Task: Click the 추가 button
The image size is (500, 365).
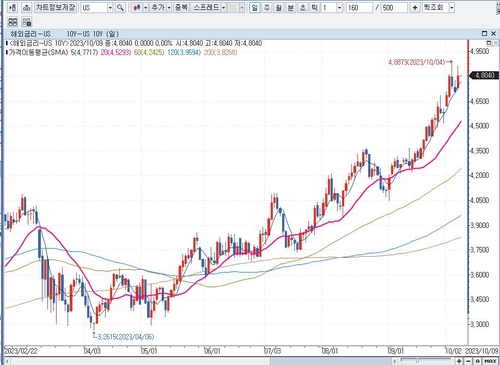Action: tap(158, 7)
